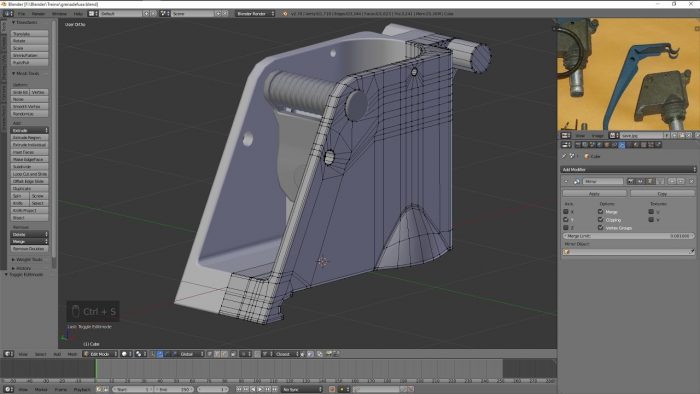Open the Render menu in top bar

coord(38,13)
